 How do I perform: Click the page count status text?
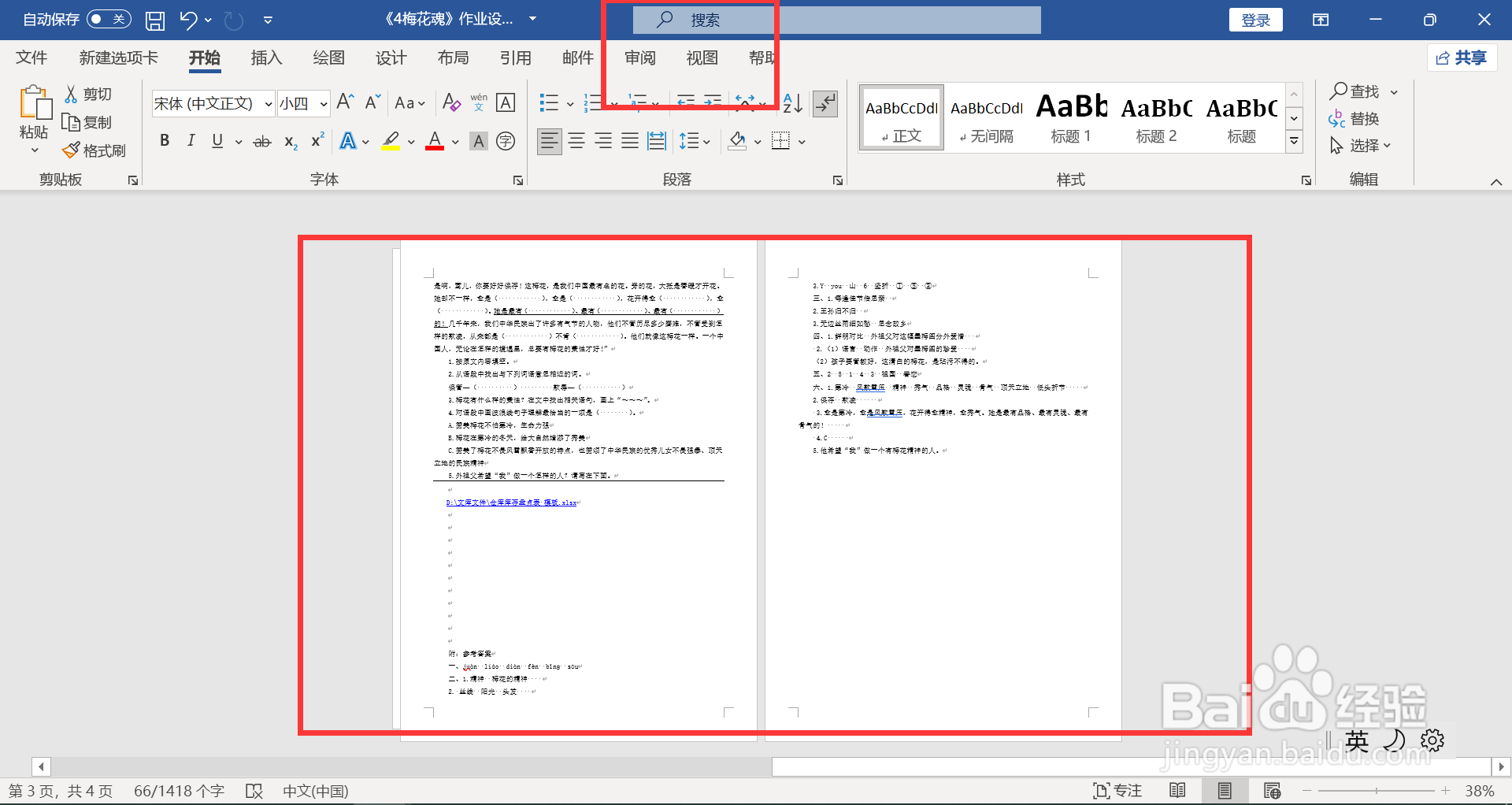pyautogui.click(x=61, y=791)
